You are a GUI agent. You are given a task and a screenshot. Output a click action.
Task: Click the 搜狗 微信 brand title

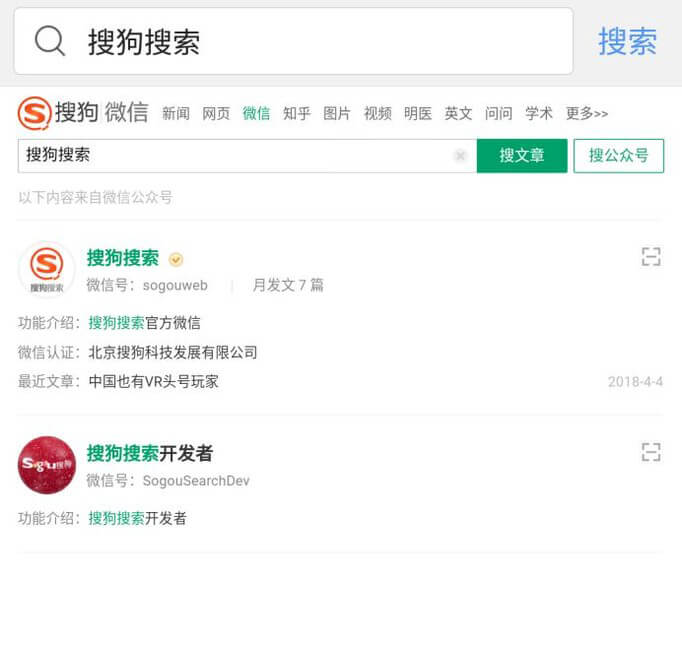tap(102, 113)
